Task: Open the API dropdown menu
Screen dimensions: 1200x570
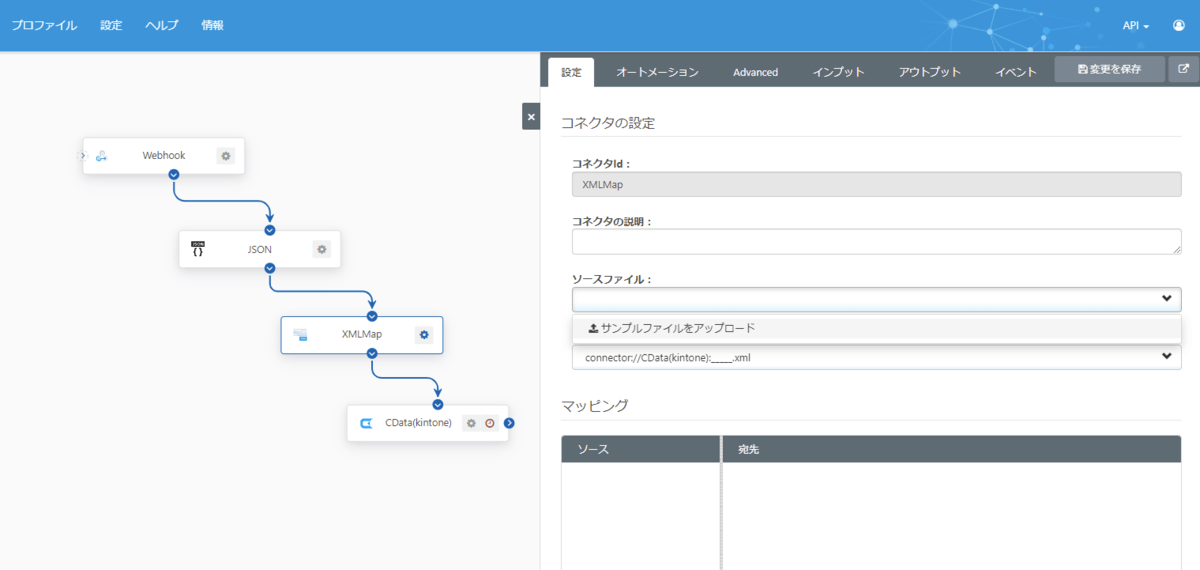Action: point(1135,26)
